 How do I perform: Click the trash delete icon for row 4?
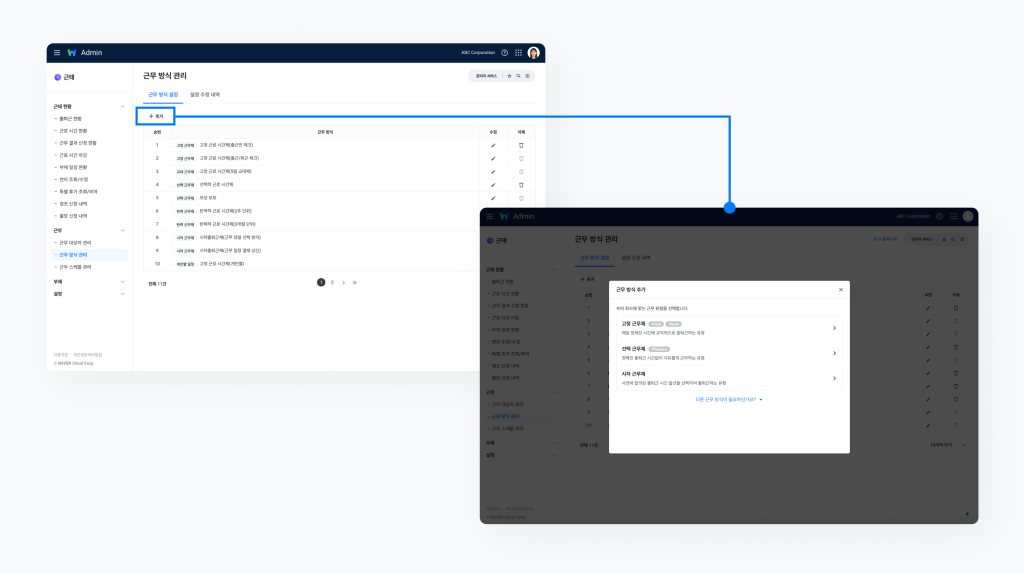(521, 185)
